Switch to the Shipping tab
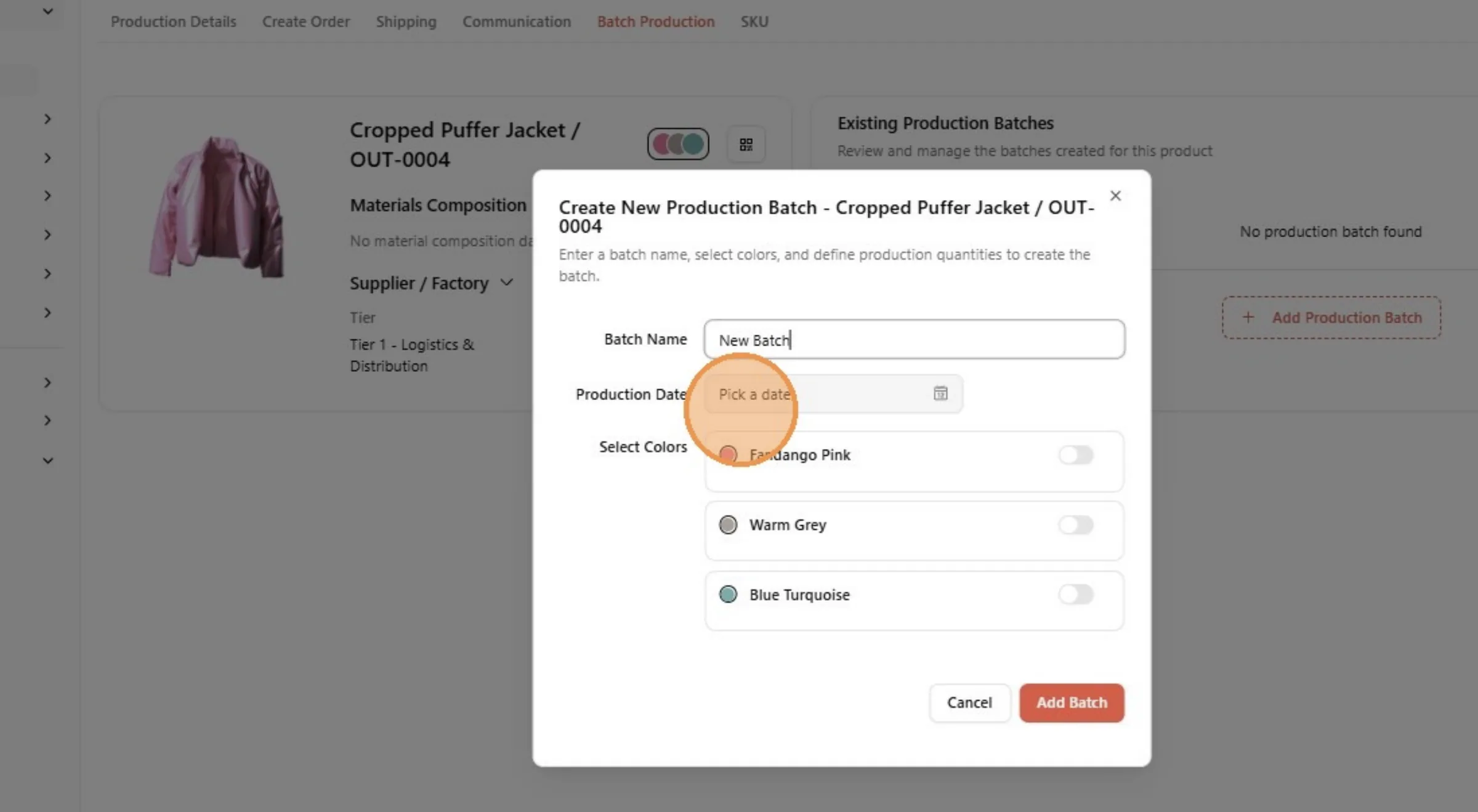1478x812 pixels. click(x=406, y=22)
